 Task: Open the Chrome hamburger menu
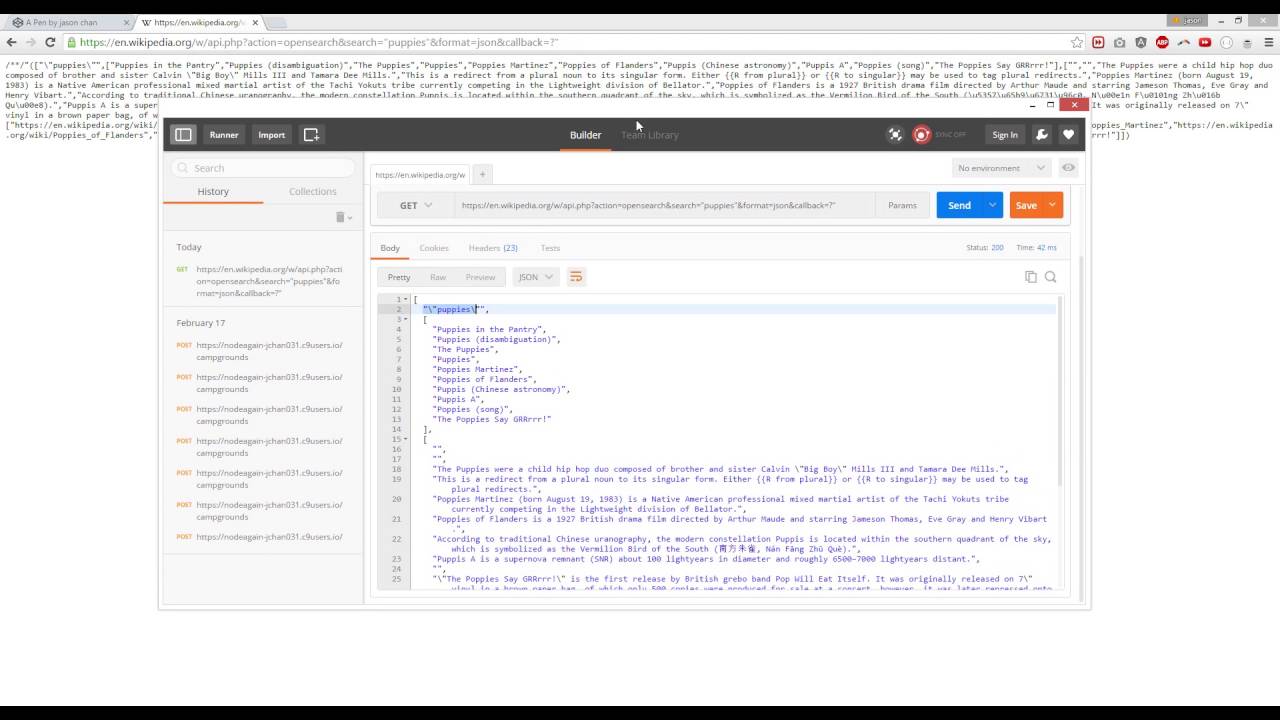point(1270,42)
